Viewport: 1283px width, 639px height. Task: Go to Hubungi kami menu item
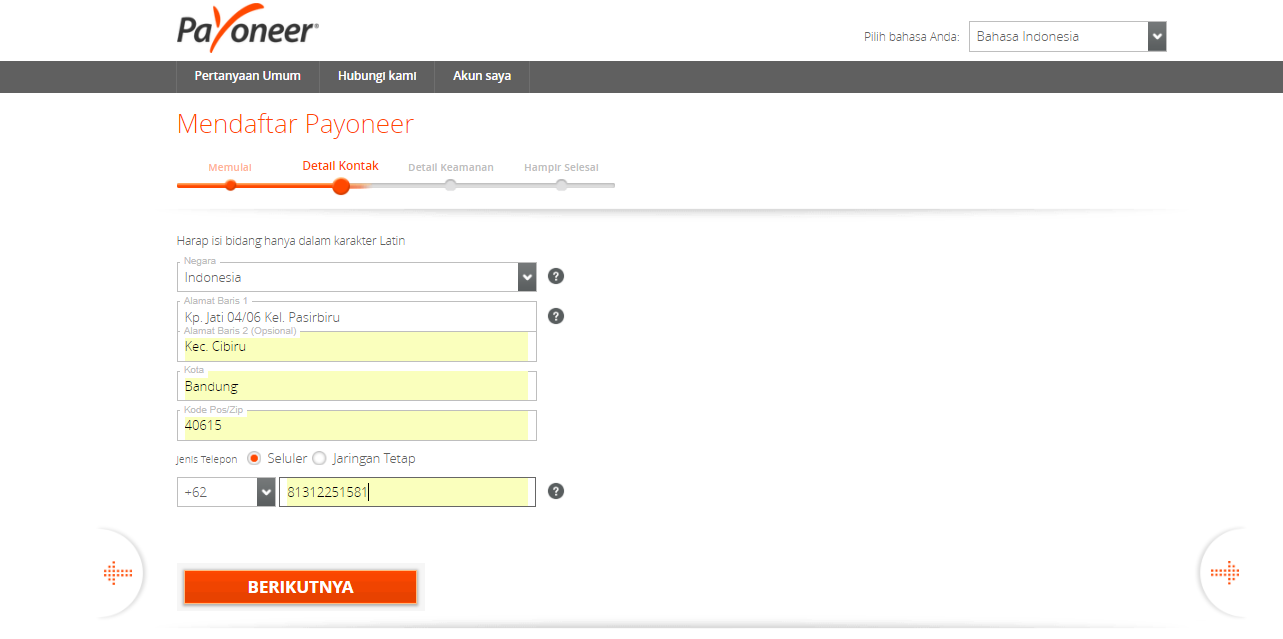(x=377, y=76)
